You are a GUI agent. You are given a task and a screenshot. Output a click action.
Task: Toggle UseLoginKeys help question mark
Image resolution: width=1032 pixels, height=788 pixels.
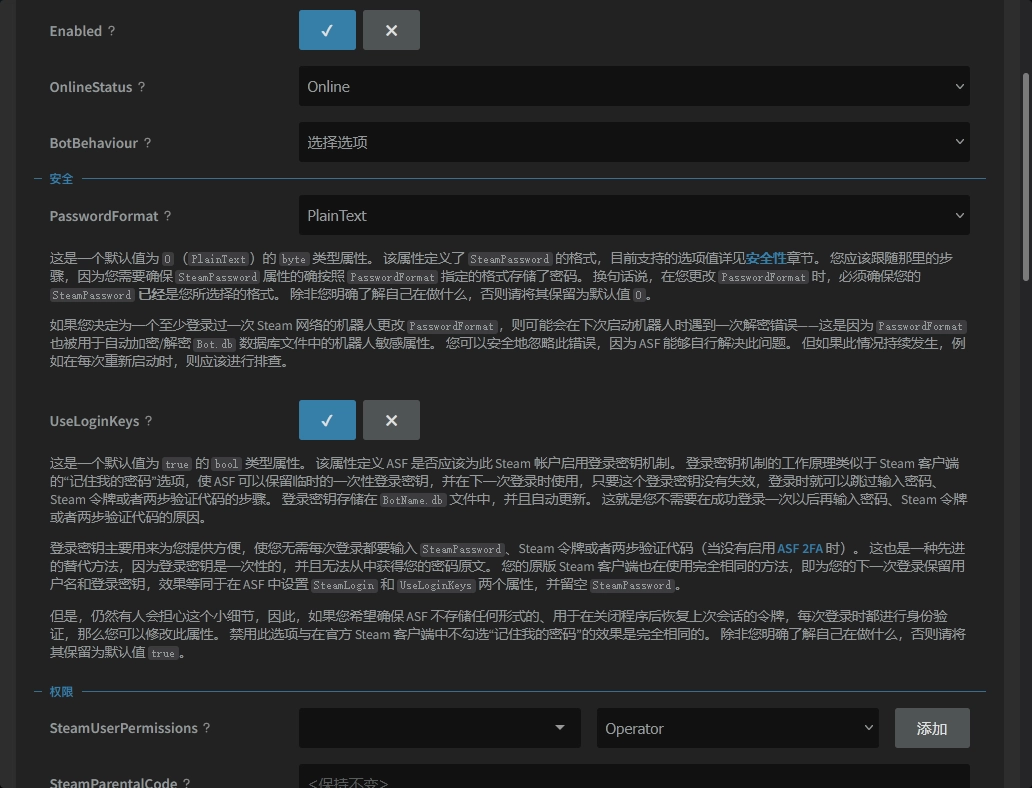tap(148, 421)
